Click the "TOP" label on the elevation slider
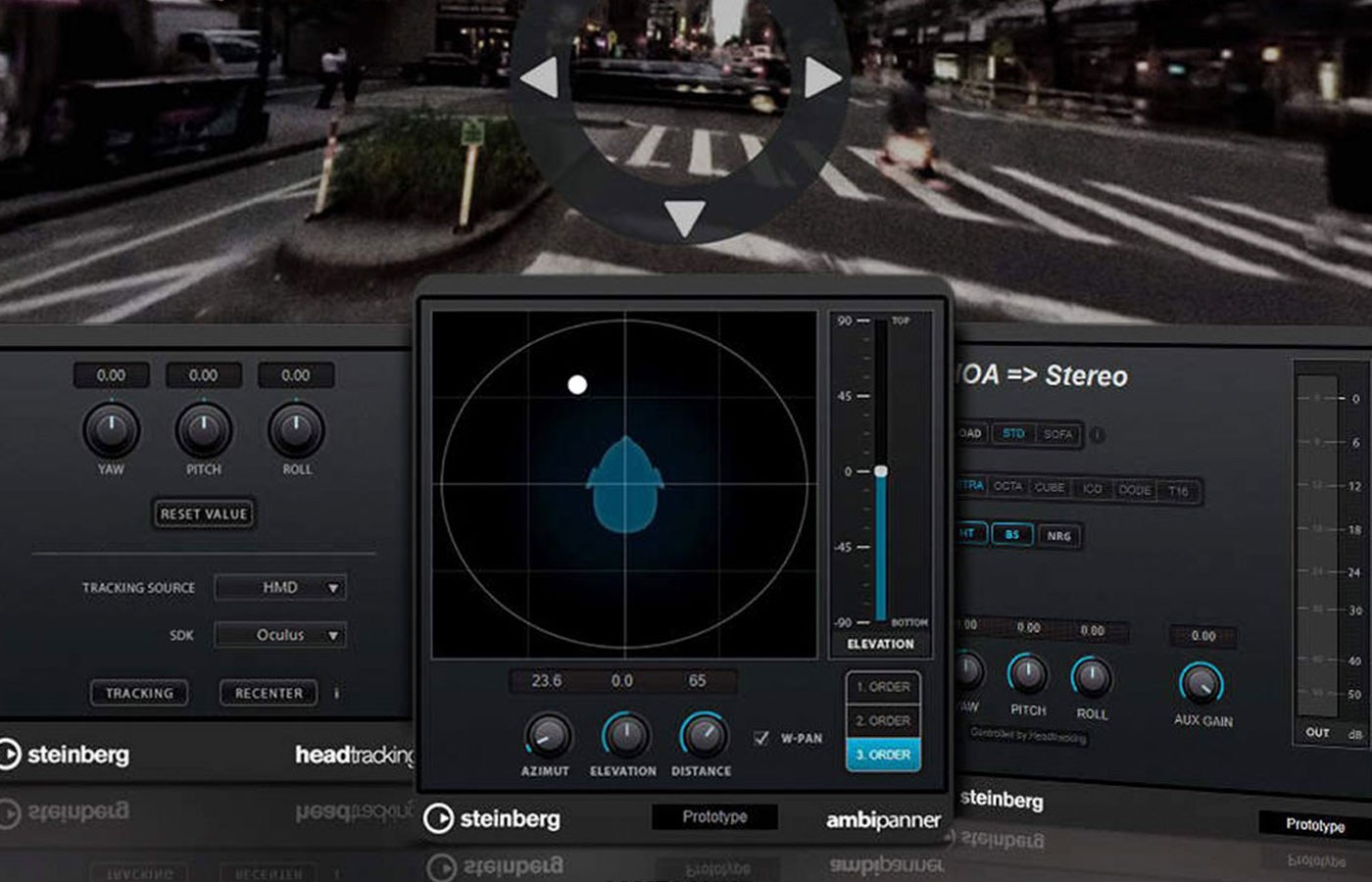This screenshot has width=1372, height=882. point(901,320)
